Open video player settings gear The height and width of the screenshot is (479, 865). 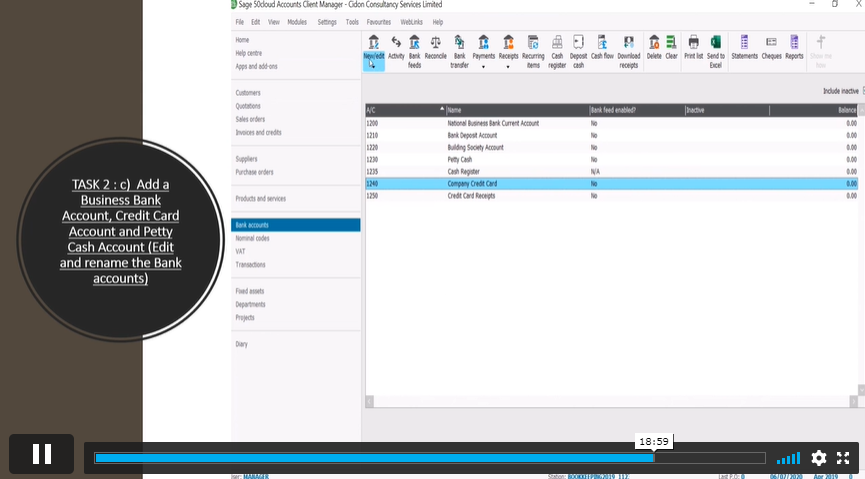819,457
